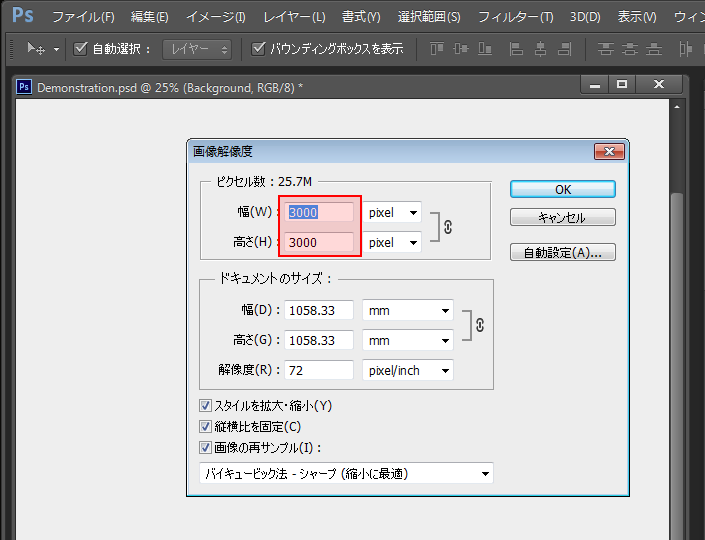Open the ファイル(F) menu

pyautogui.click(x=84, y=17)
